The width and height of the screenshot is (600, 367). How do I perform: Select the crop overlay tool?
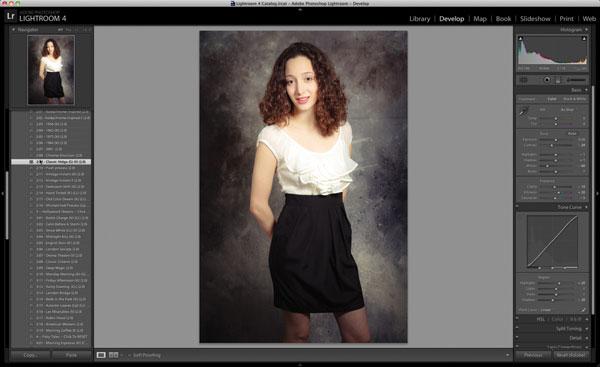coord(524,80)
